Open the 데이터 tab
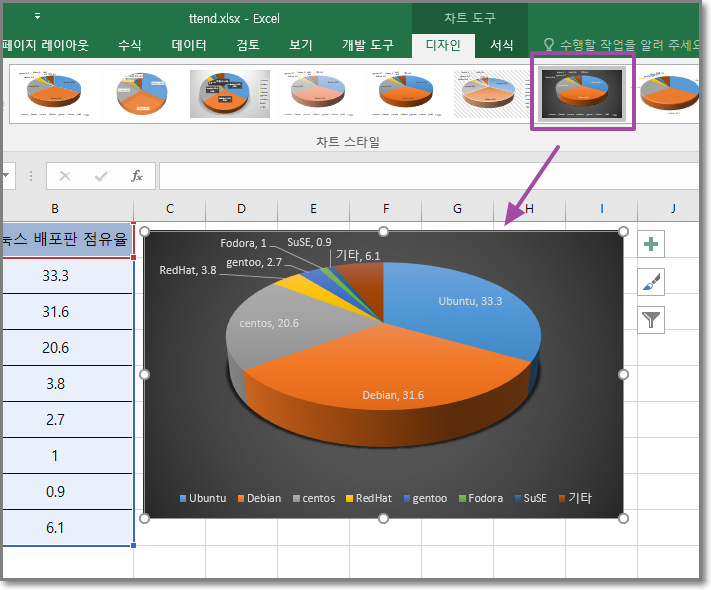711x590 pixels. (x=189, y=45)
